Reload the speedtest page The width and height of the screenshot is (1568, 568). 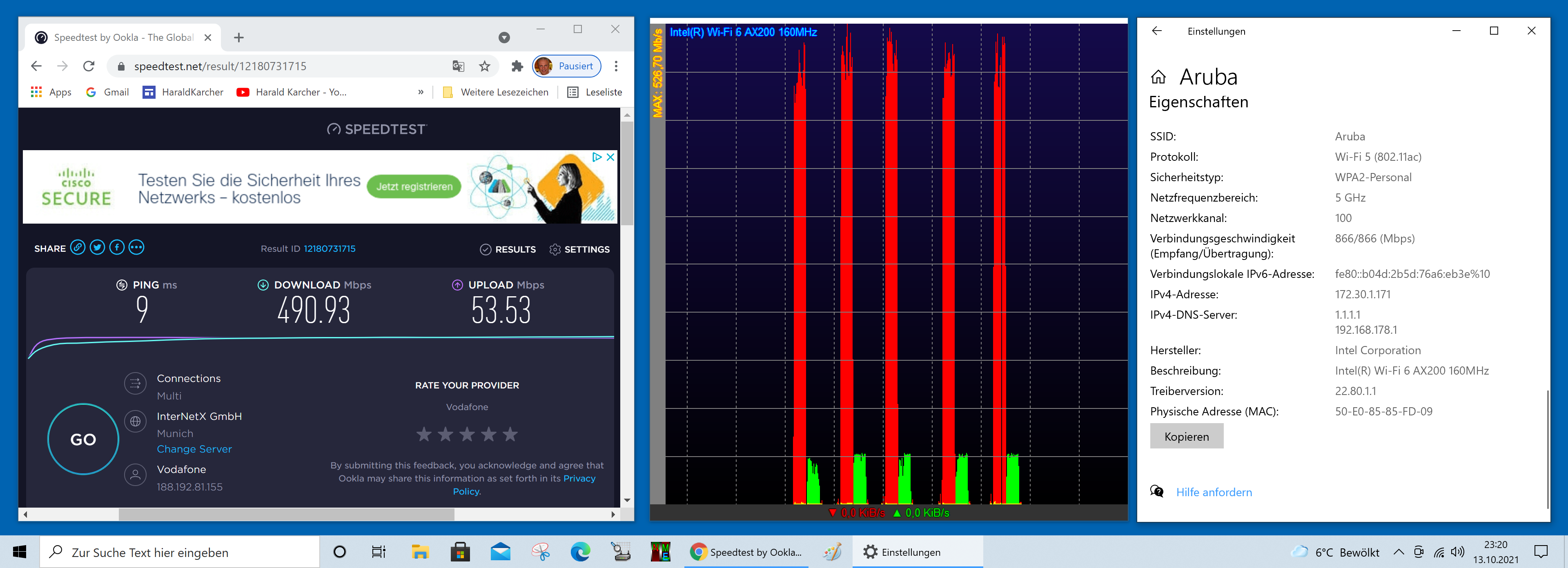click(89, 66)
